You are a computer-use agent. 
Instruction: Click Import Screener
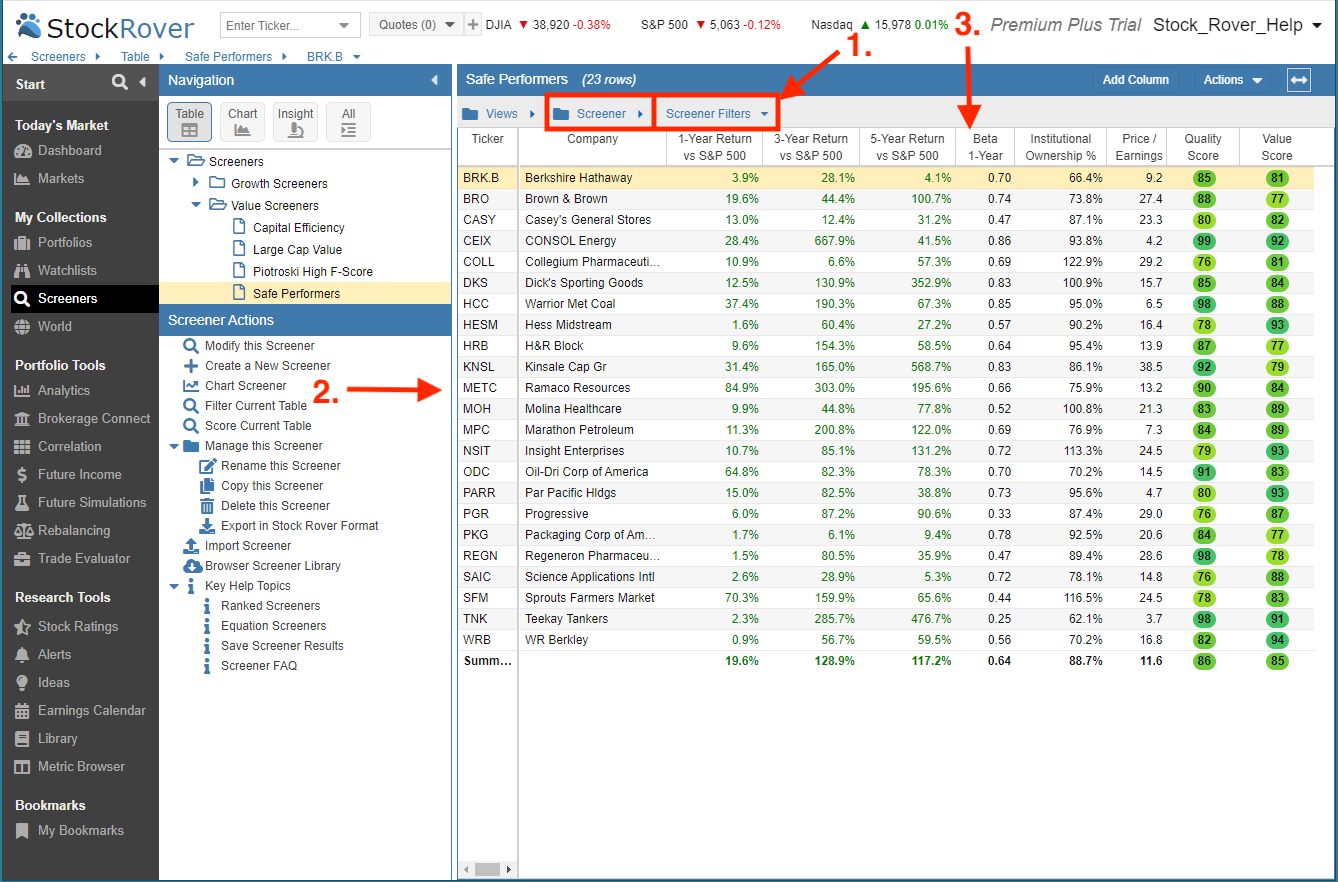[248, 546]
